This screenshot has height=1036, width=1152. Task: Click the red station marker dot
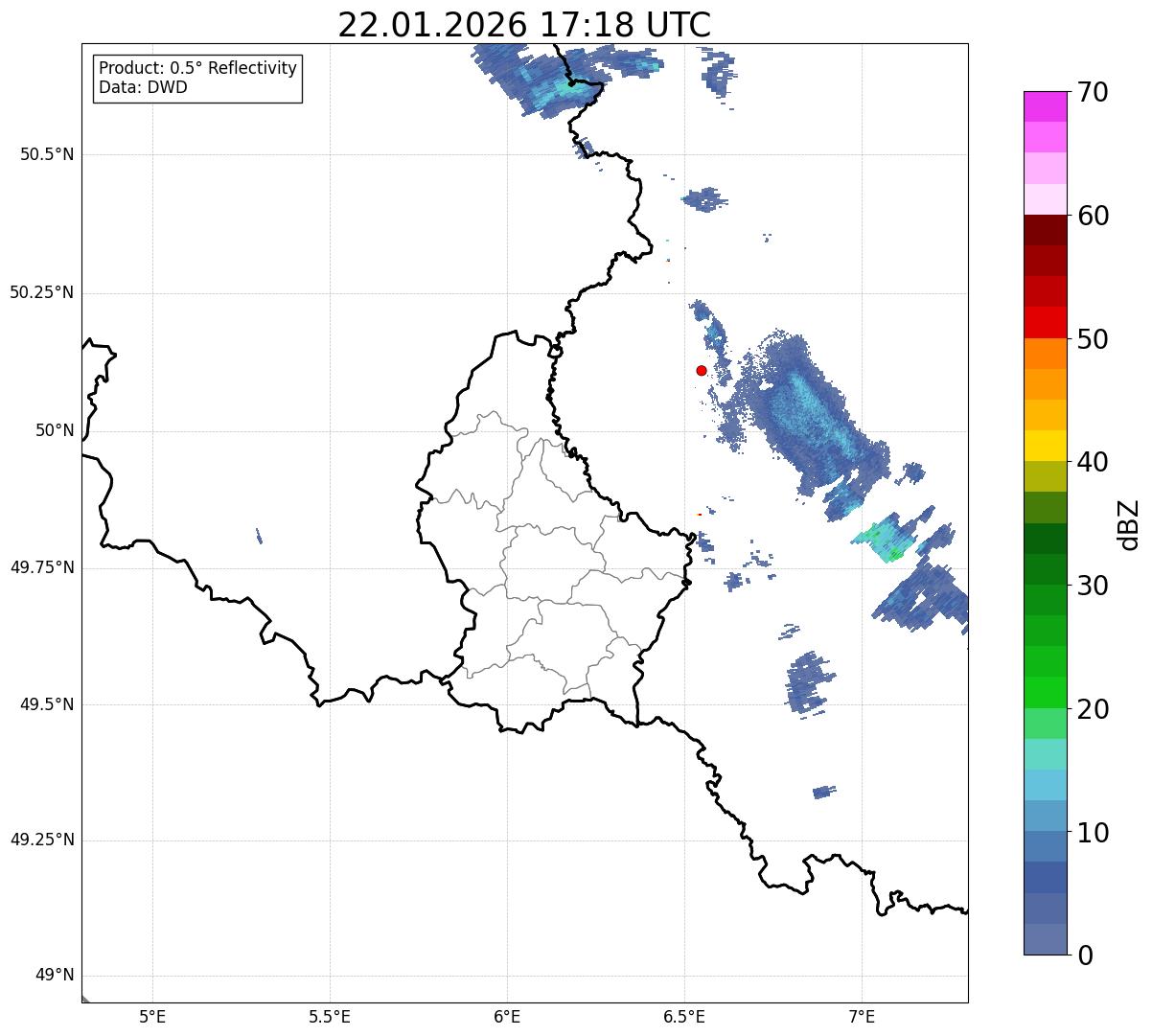pos(702,370)
